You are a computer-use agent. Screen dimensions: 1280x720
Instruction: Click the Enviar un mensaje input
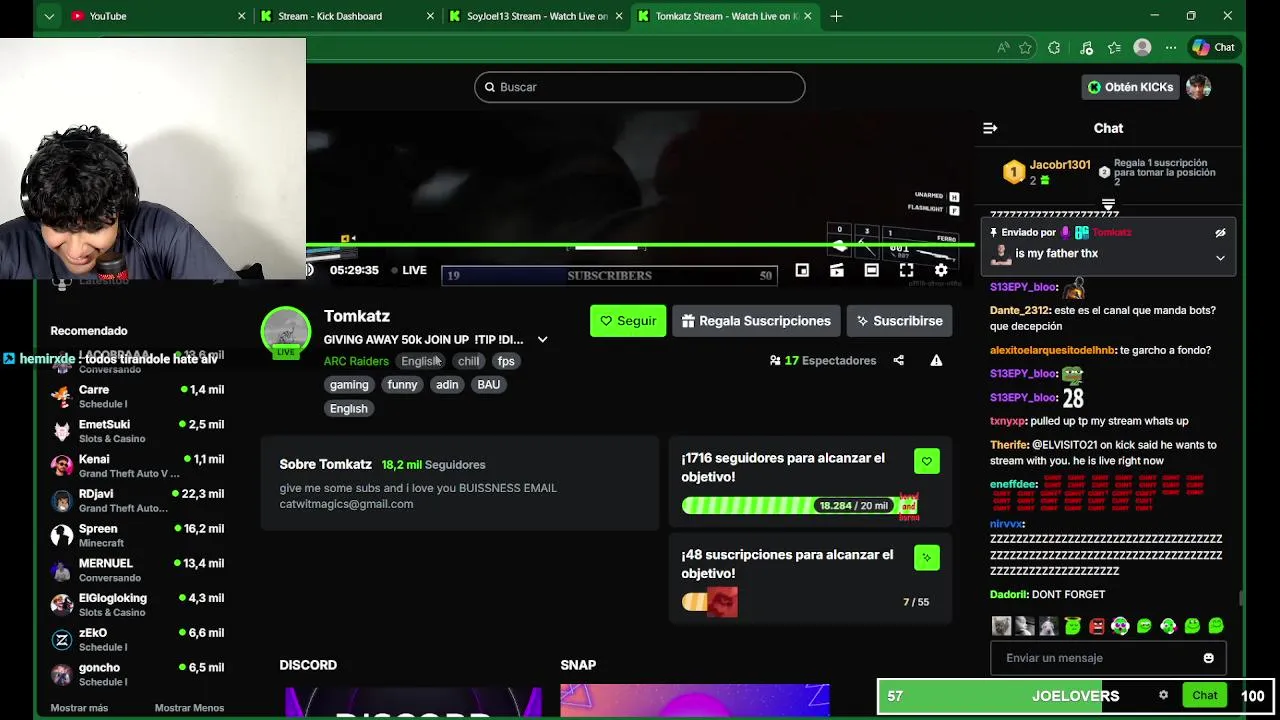1108,658
